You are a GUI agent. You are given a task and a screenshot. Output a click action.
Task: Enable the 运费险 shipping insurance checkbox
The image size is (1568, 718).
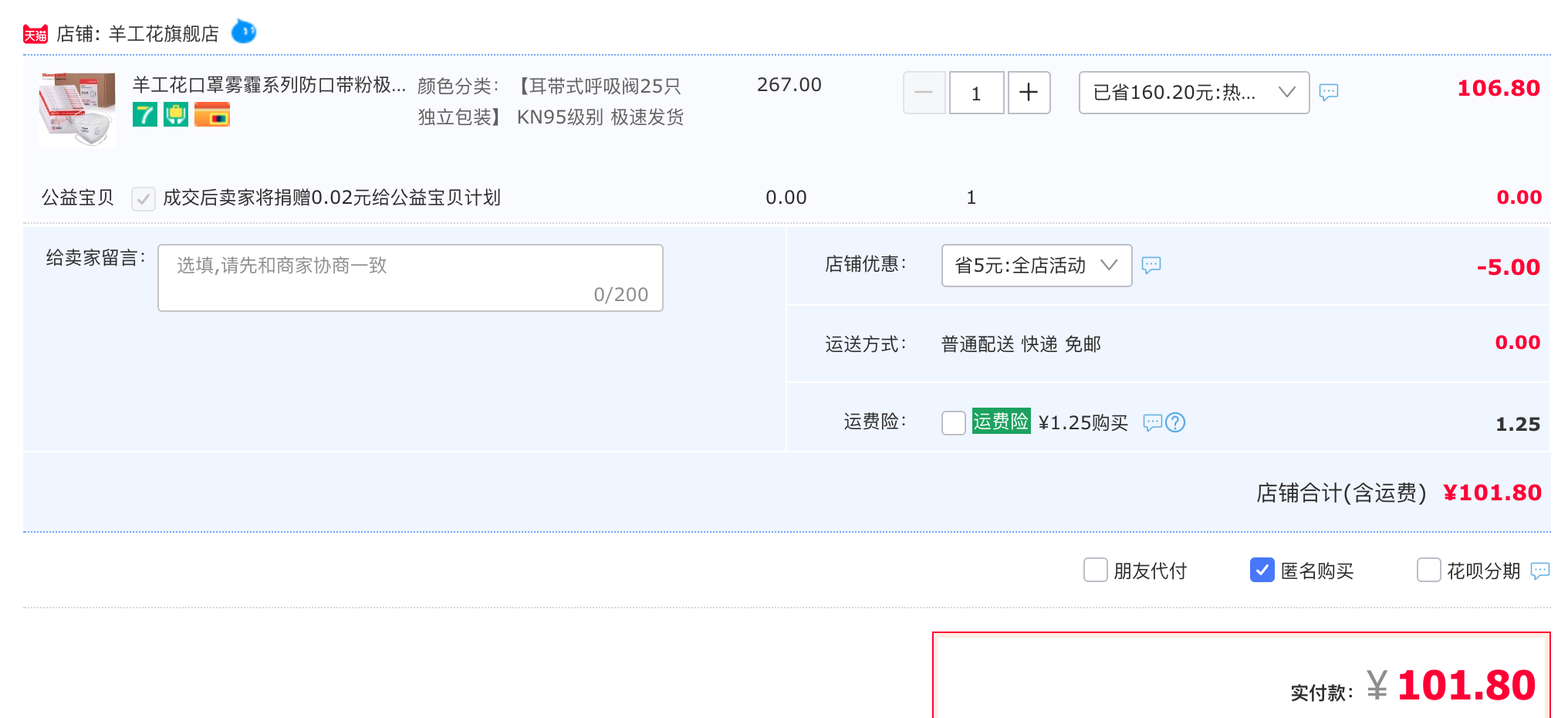[954, 422]
